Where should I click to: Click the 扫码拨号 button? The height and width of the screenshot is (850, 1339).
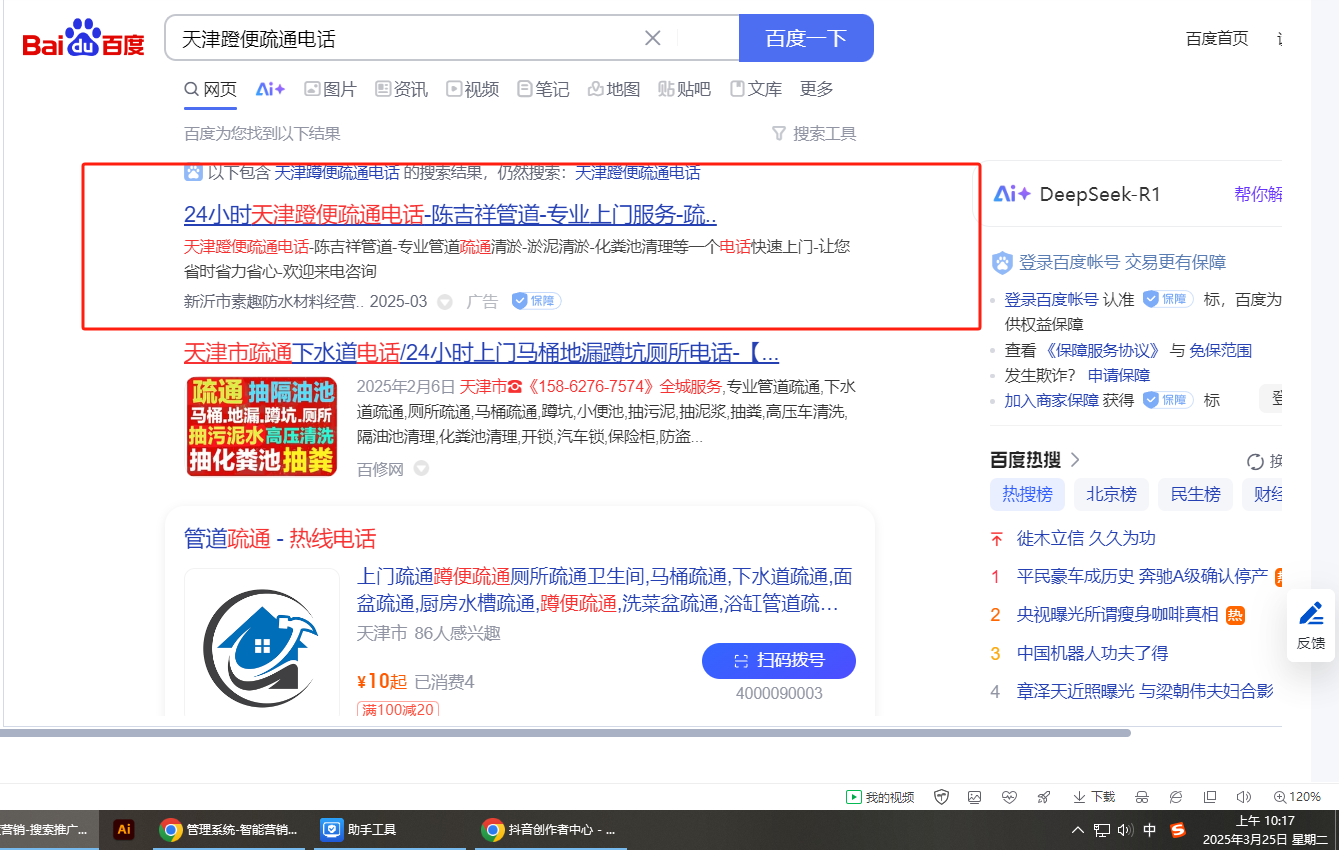tap(779, 661)
